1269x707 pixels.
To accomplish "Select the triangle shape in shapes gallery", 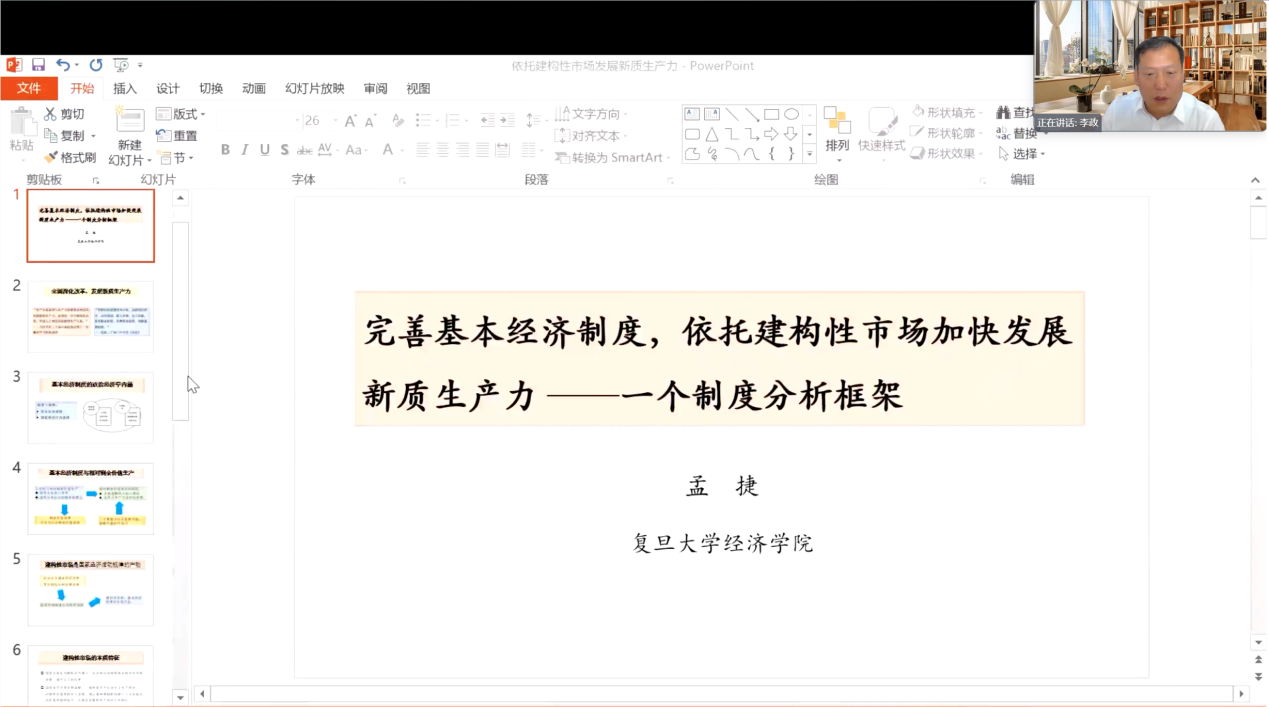I will point(711,134).
